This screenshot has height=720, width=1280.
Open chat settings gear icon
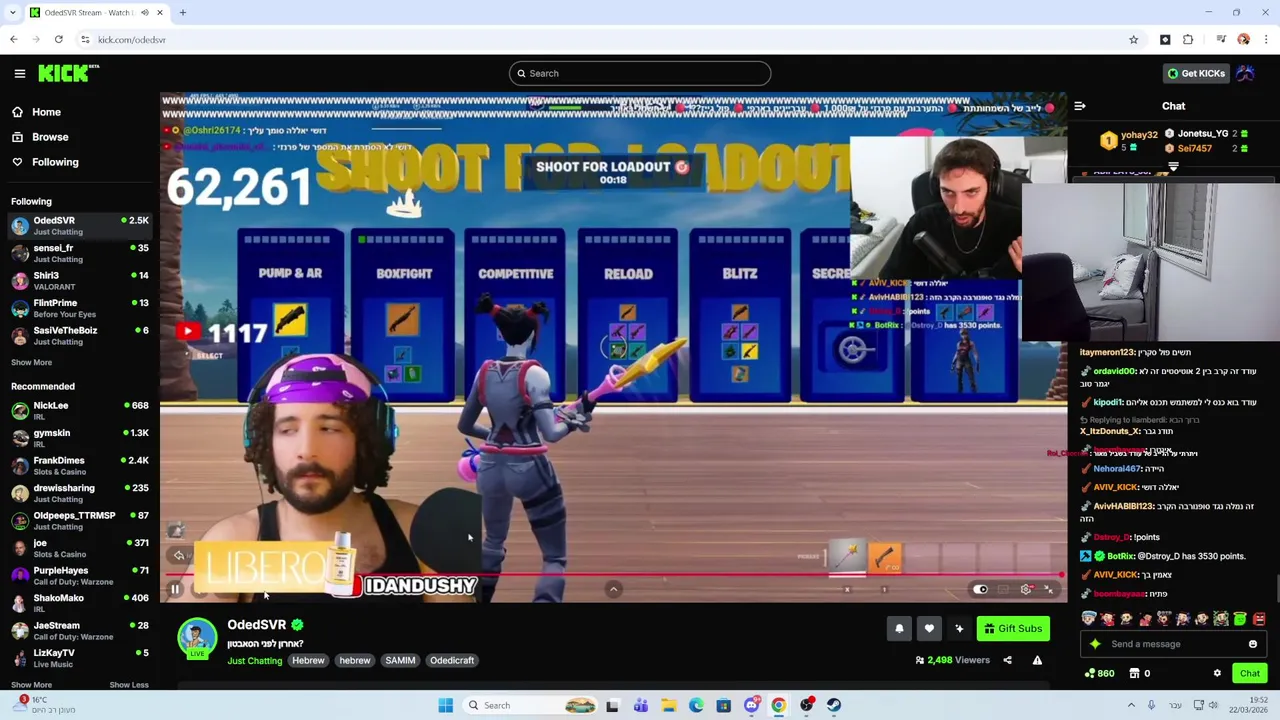[x=1217, y=673]
